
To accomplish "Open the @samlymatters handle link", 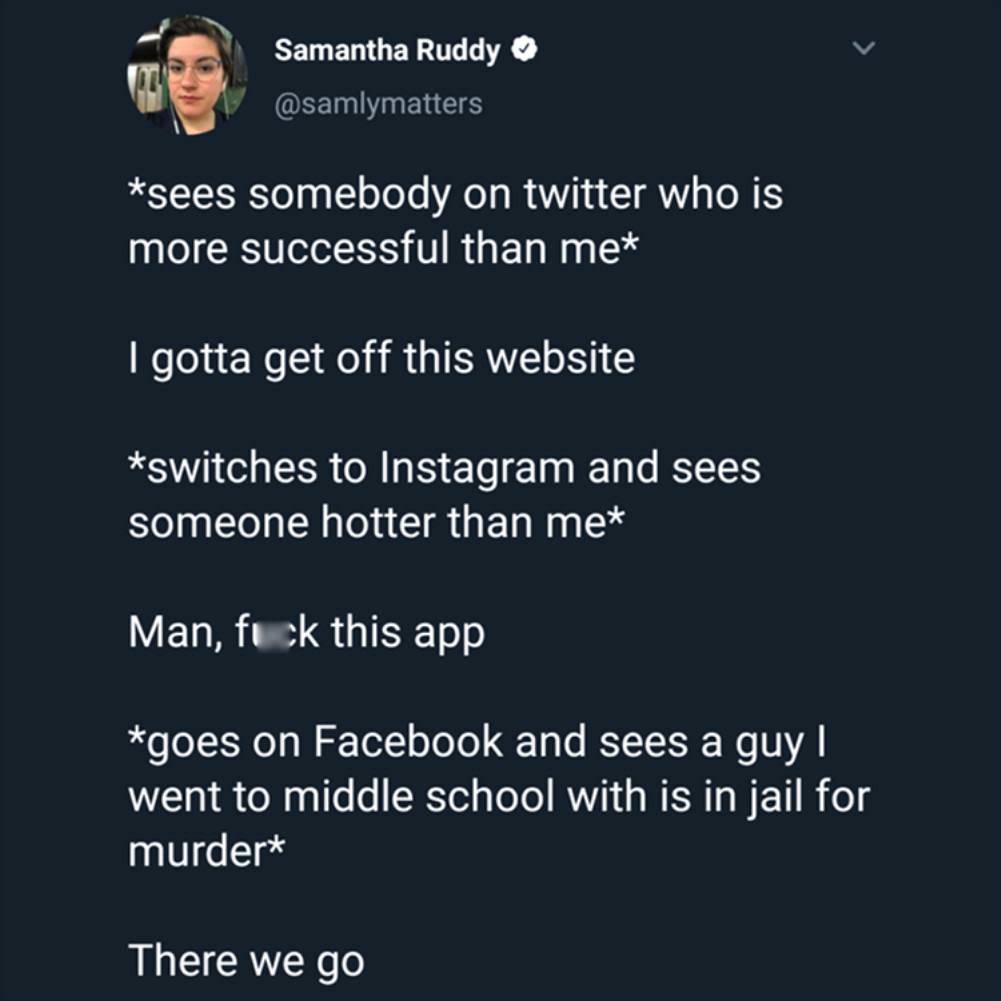I will (x=379, y=103).
